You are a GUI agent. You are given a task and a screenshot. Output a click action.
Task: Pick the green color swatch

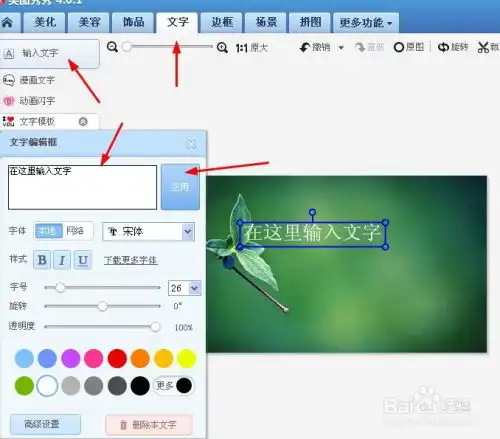point(24,386)
